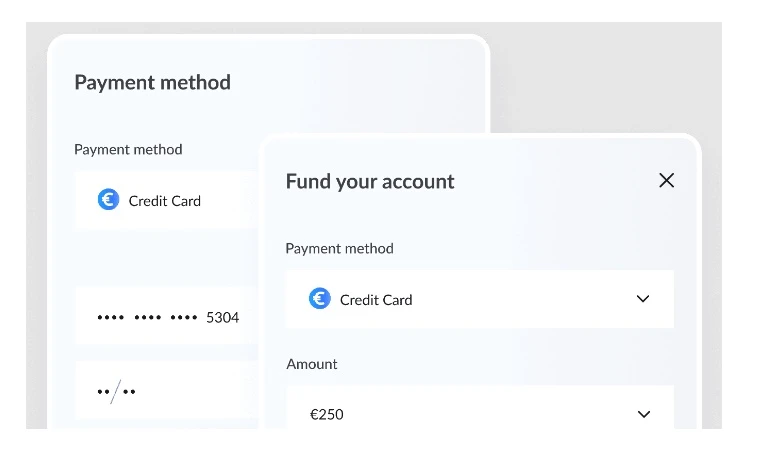The image size is (775, 450).
Task: Select the €250 amount value
Action: point(327,414)
